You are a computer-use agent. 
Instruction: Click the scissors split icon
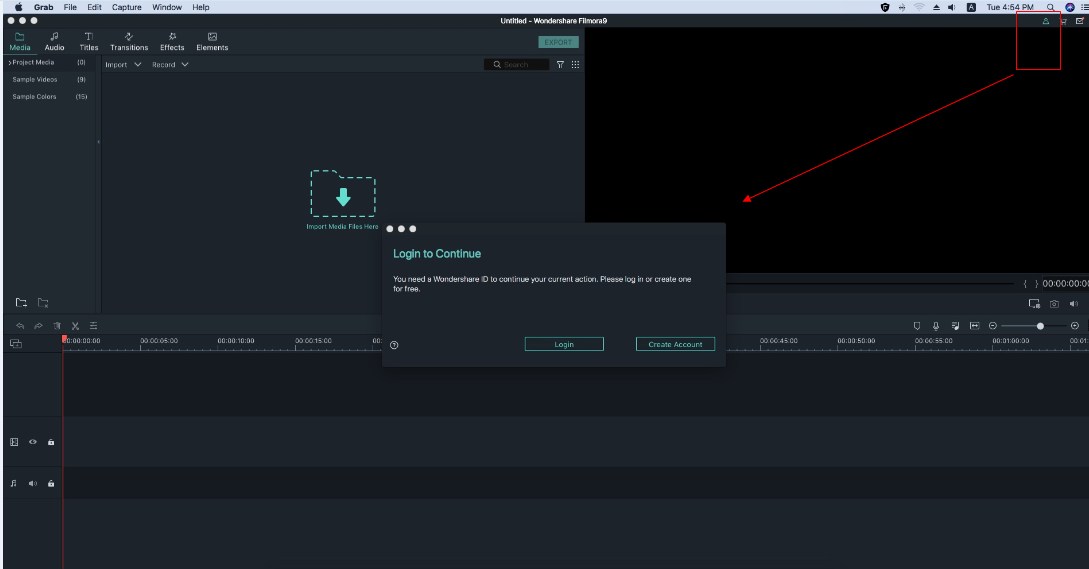[x=75, y=326]
